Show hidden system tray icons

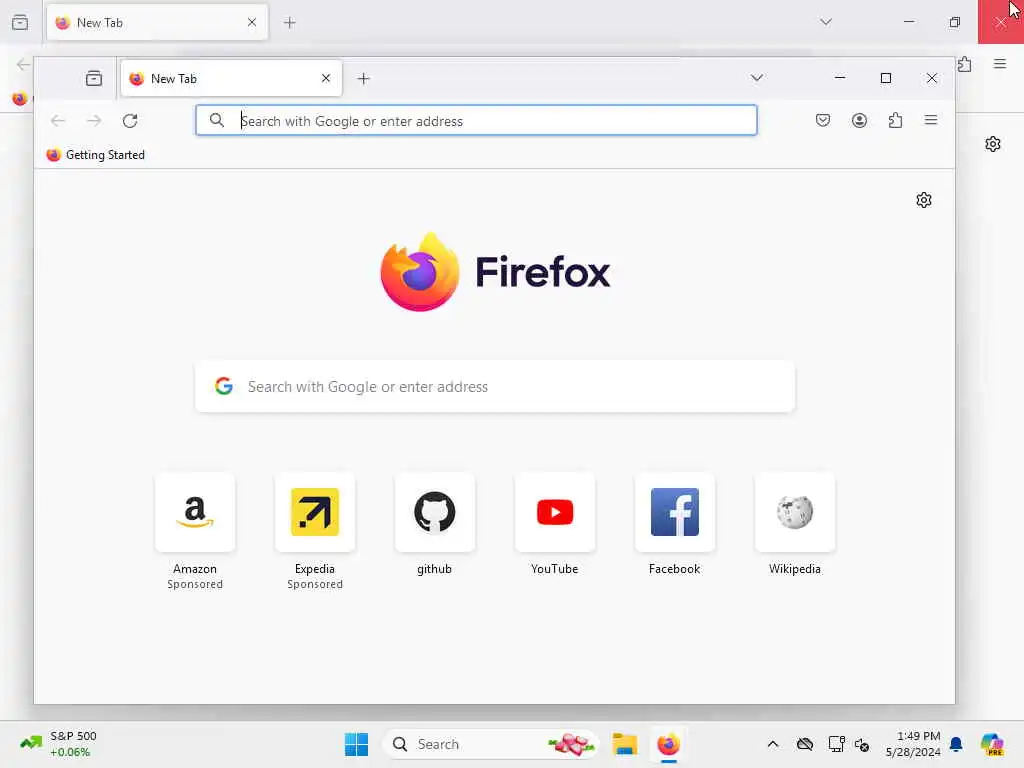(773, 744)
